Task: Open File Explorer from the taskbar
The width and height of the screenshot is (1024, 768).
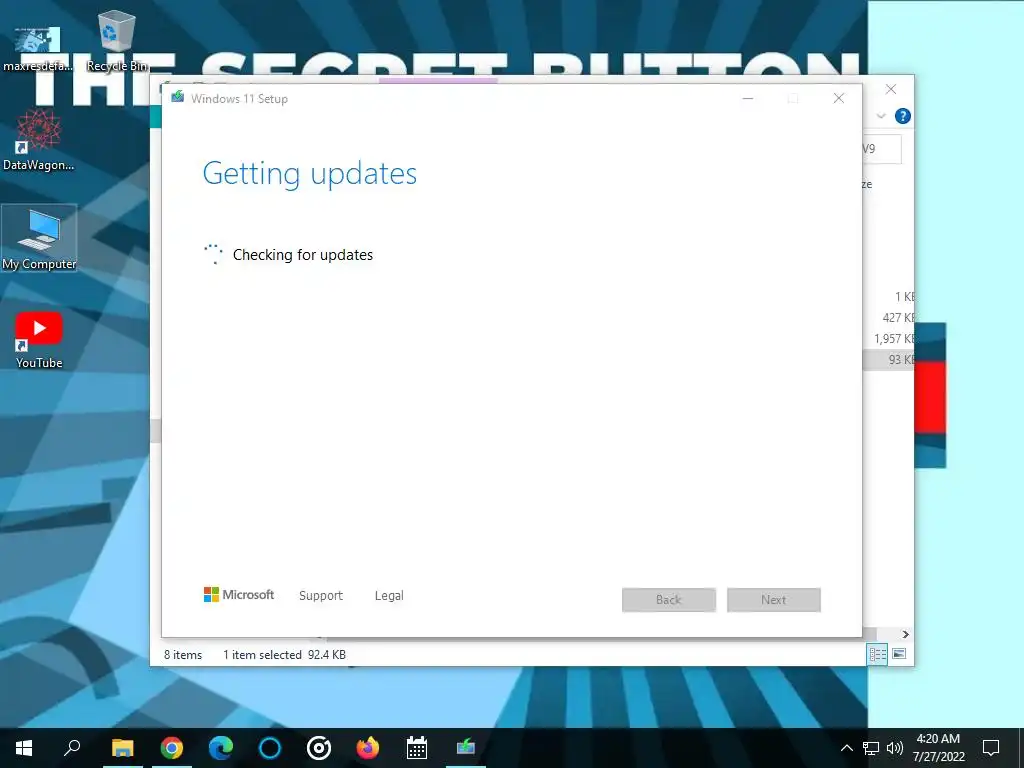Action: (x=122, y=748)
